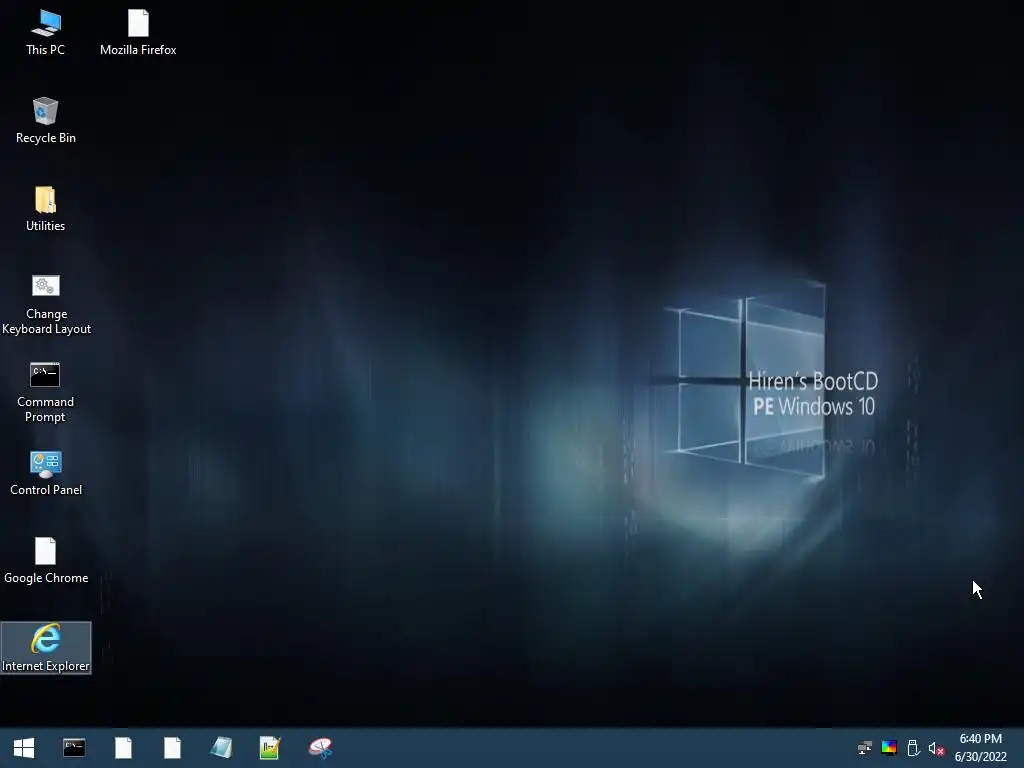This screenshot has height=768, width=1024.
Task: Click the USB safely remove tray icon
Action: (x=913, y=748)
